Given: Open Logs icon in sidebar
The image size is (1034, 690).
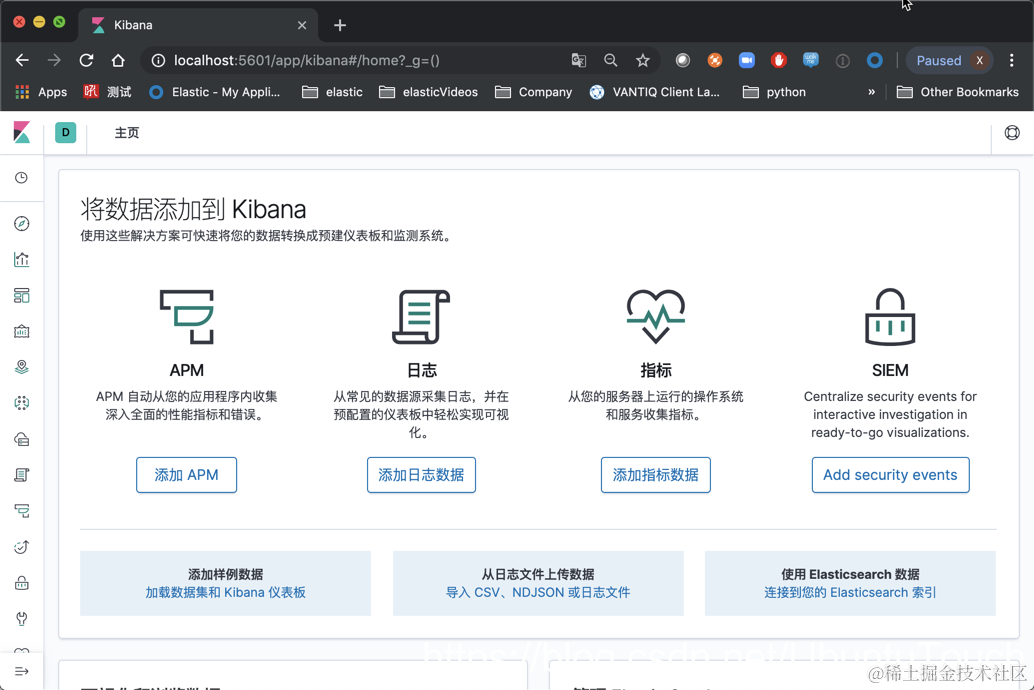Looking at the screenshot, I should point(22,475).
